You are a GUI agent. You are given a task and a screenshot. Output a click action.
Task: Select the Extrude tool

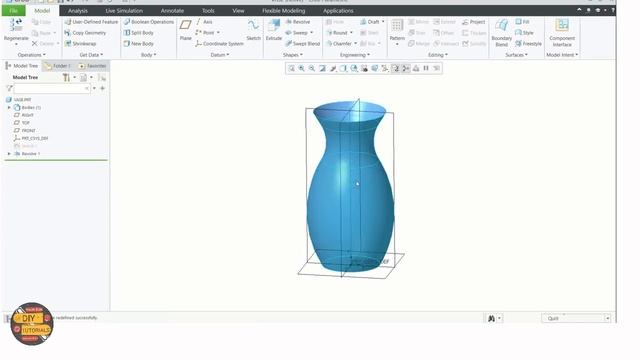click(x=273, y=30)
